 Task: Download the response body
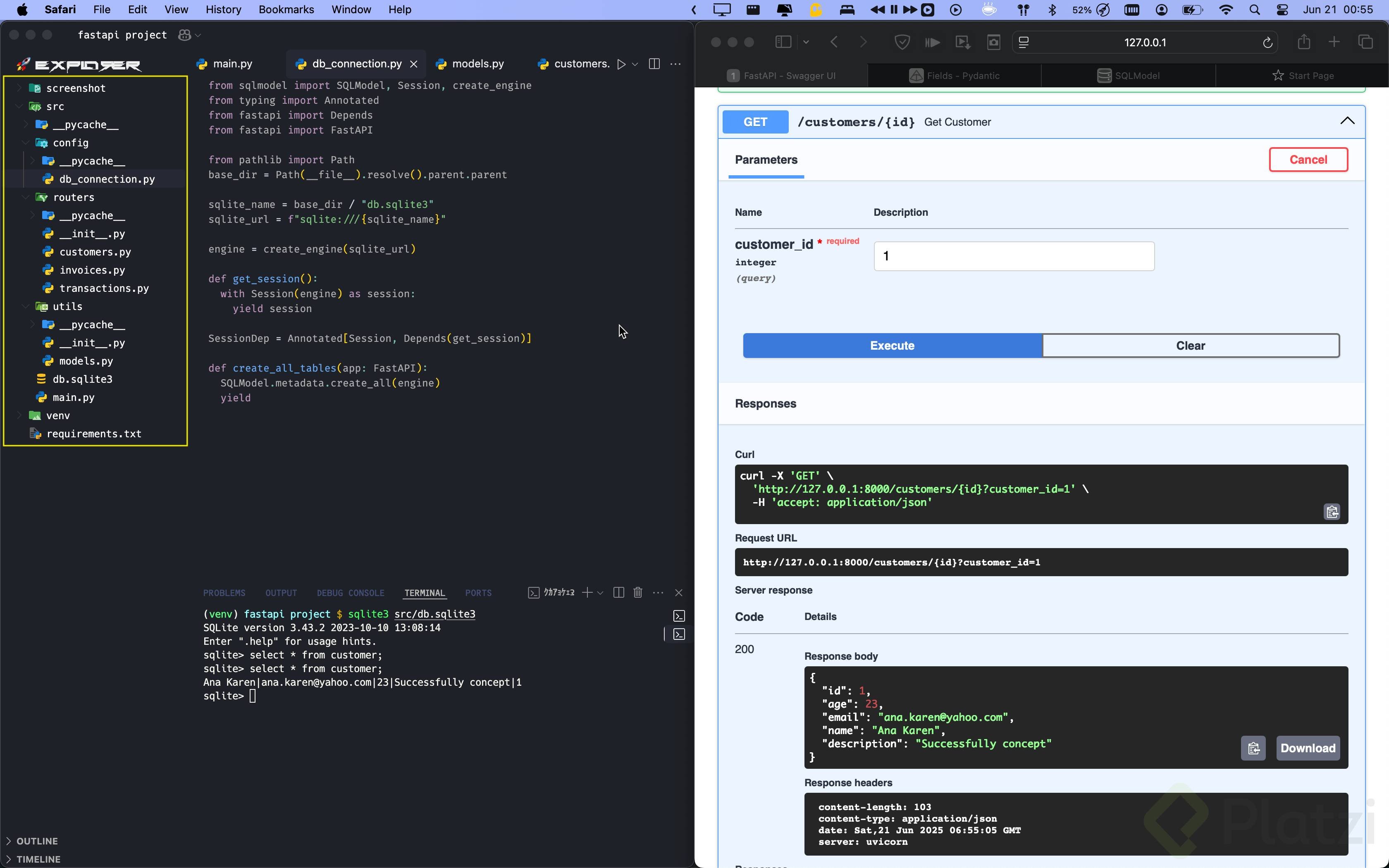pos(1308,748)
